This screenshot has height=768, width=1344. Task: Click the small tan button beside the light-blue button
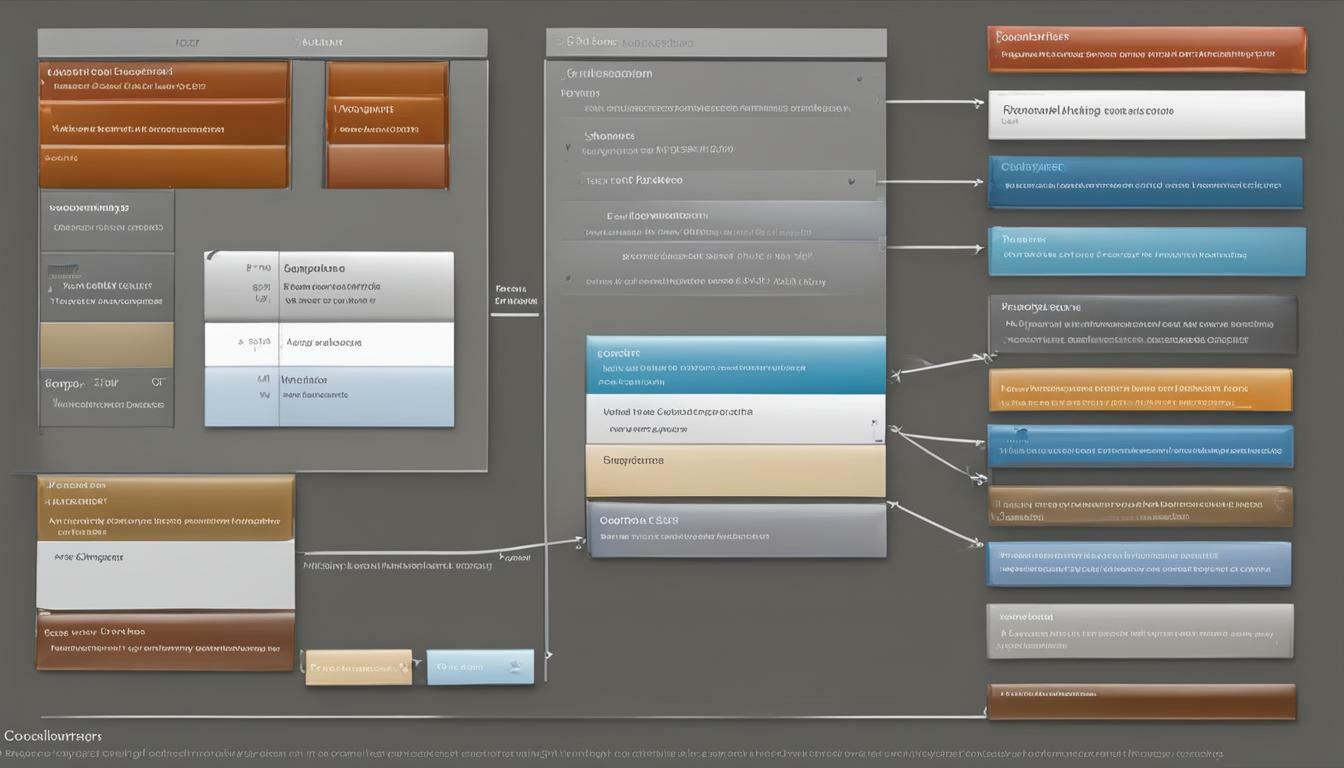(x=358, y=667)
